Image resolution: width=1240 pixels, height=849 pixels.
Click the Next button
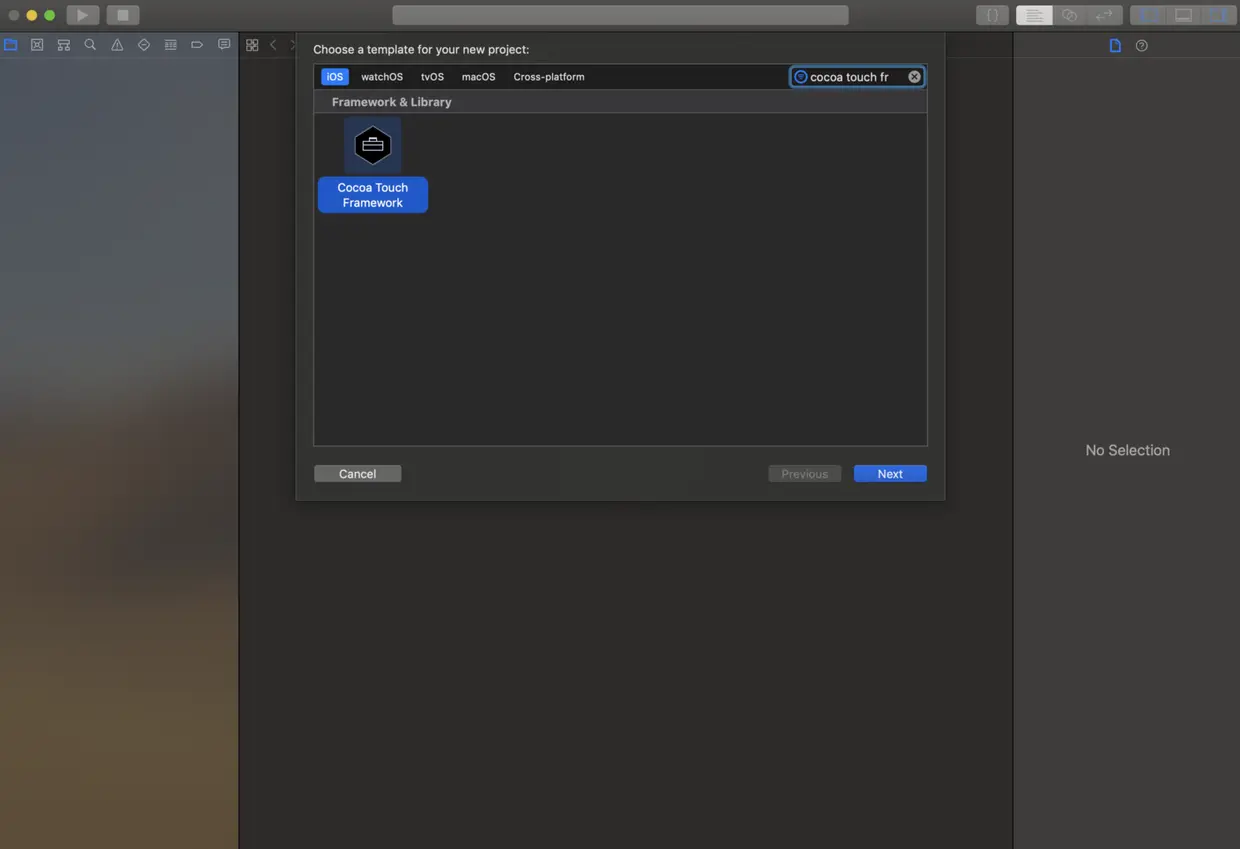click(890, 473)
